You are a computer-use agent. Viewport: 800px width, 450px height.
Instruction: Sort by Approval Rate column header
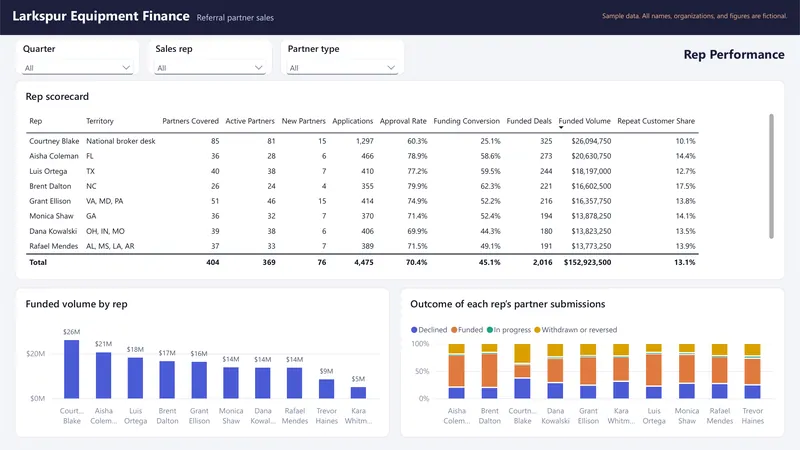point(403,121)
